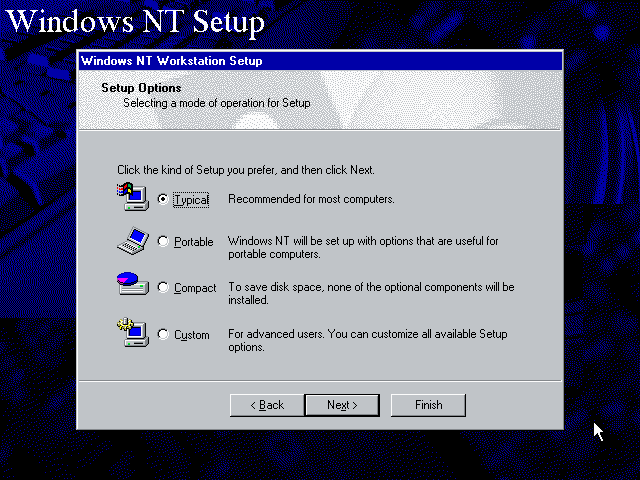Pick the Custom radio button
This screenshot has height=480, width=640.
pyautogui.click(x=163, y=335)
